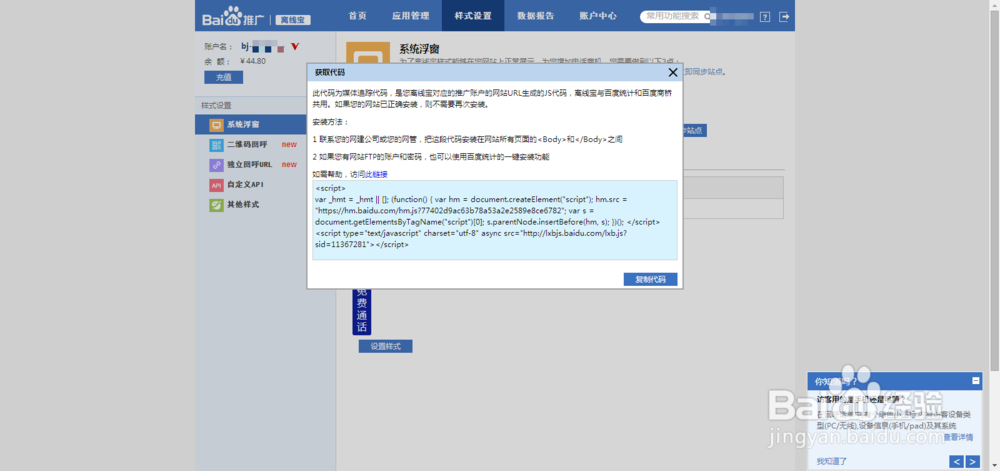The height and width of the screenshot is (471, 1000).
Task: Dismiss tip via 我知道了 link
Action: pos(832,461)
